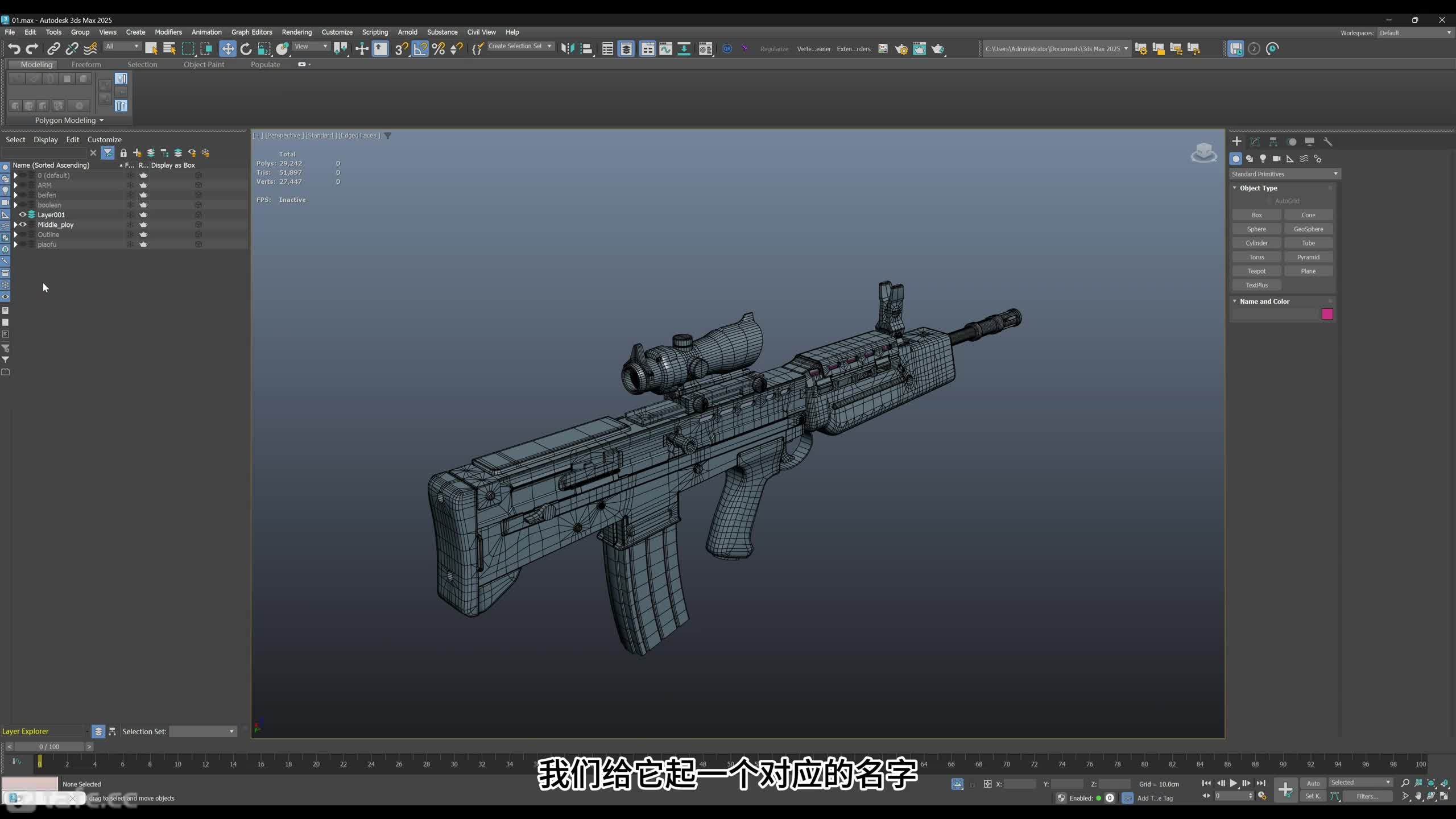Switch to the Freeform ribbon tab
This screenshot has height=819, width=1456.
tap(86, 64)
